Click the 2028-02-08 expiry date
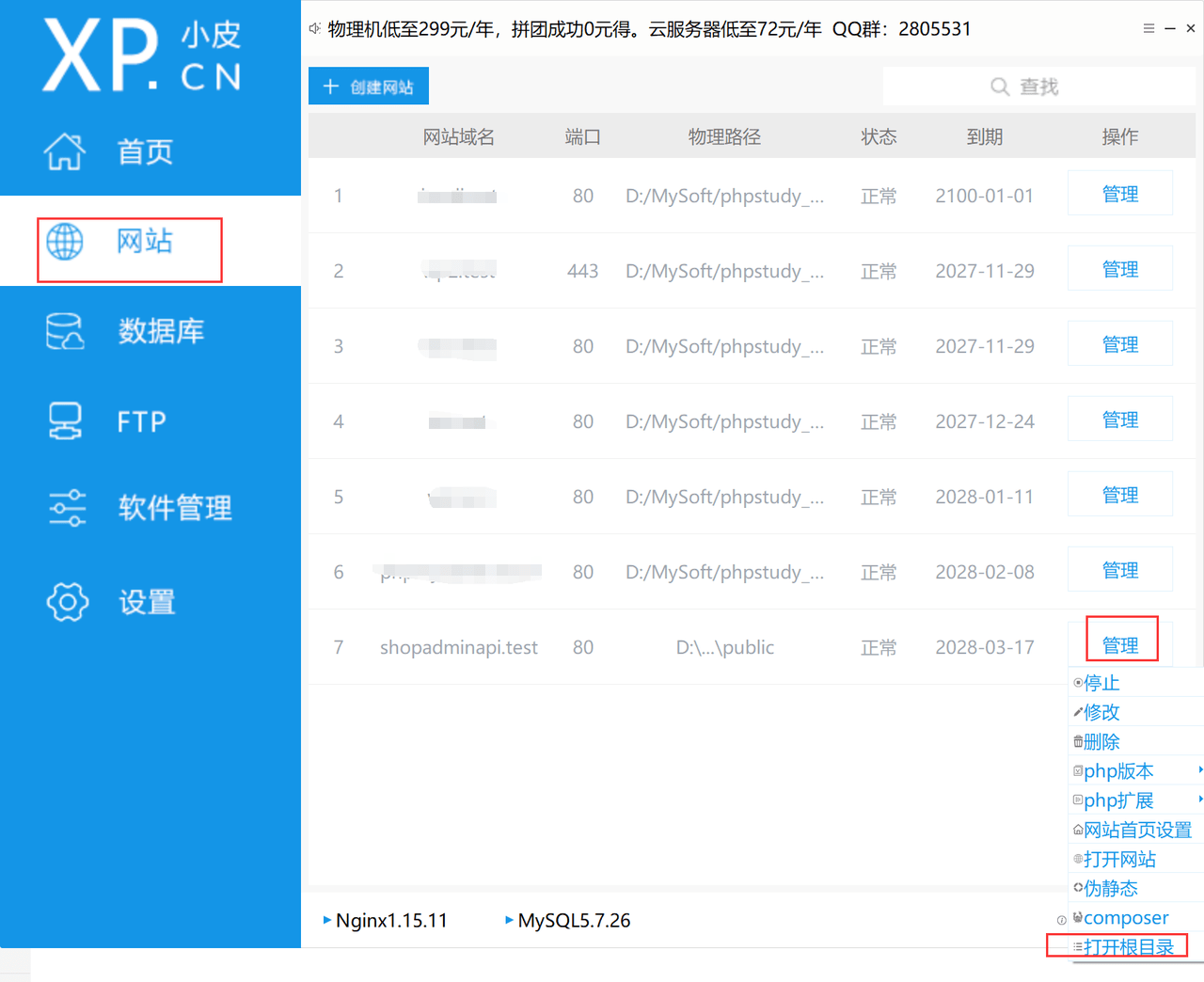1204x982 pixels. pos(985,572)
